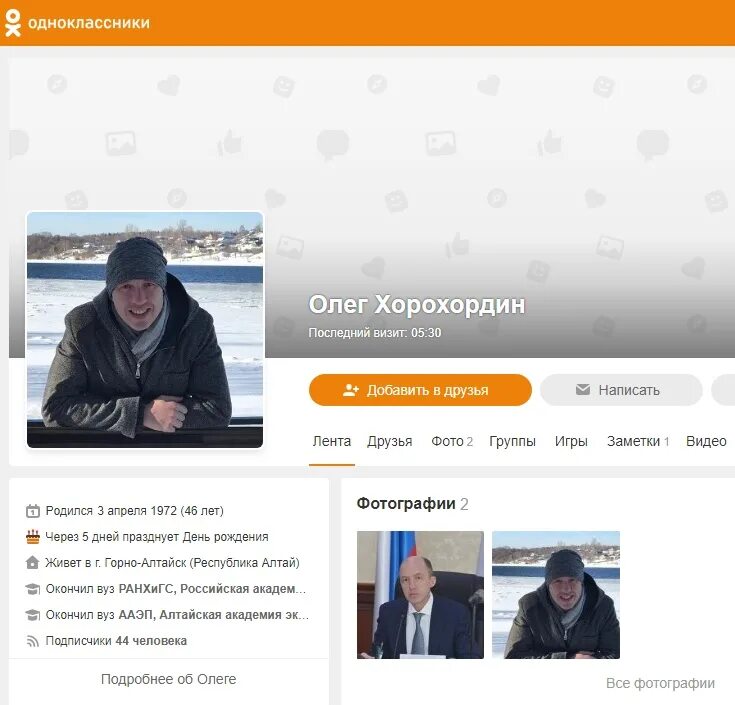Click the house icon next to Горно-Алтайск

click(x=33, y=562)
